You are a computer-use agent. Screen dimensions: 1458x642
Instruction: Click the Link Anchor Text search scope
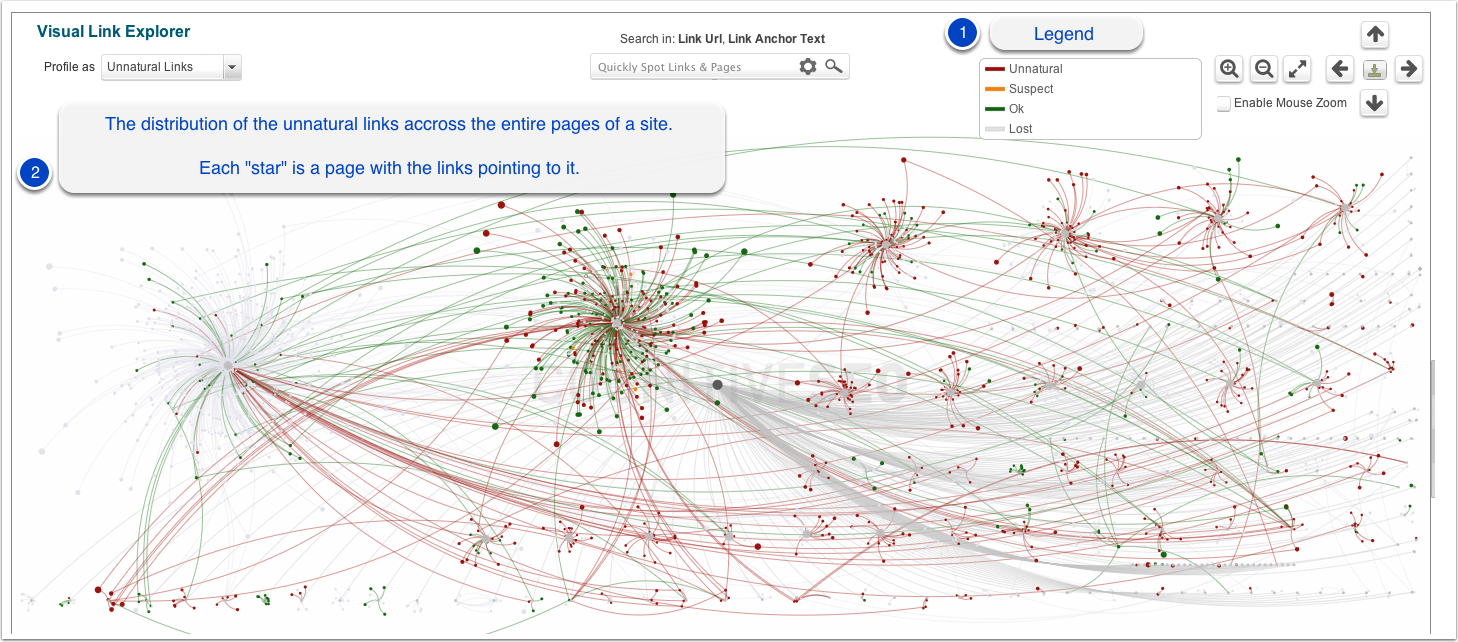click(777, 39)
